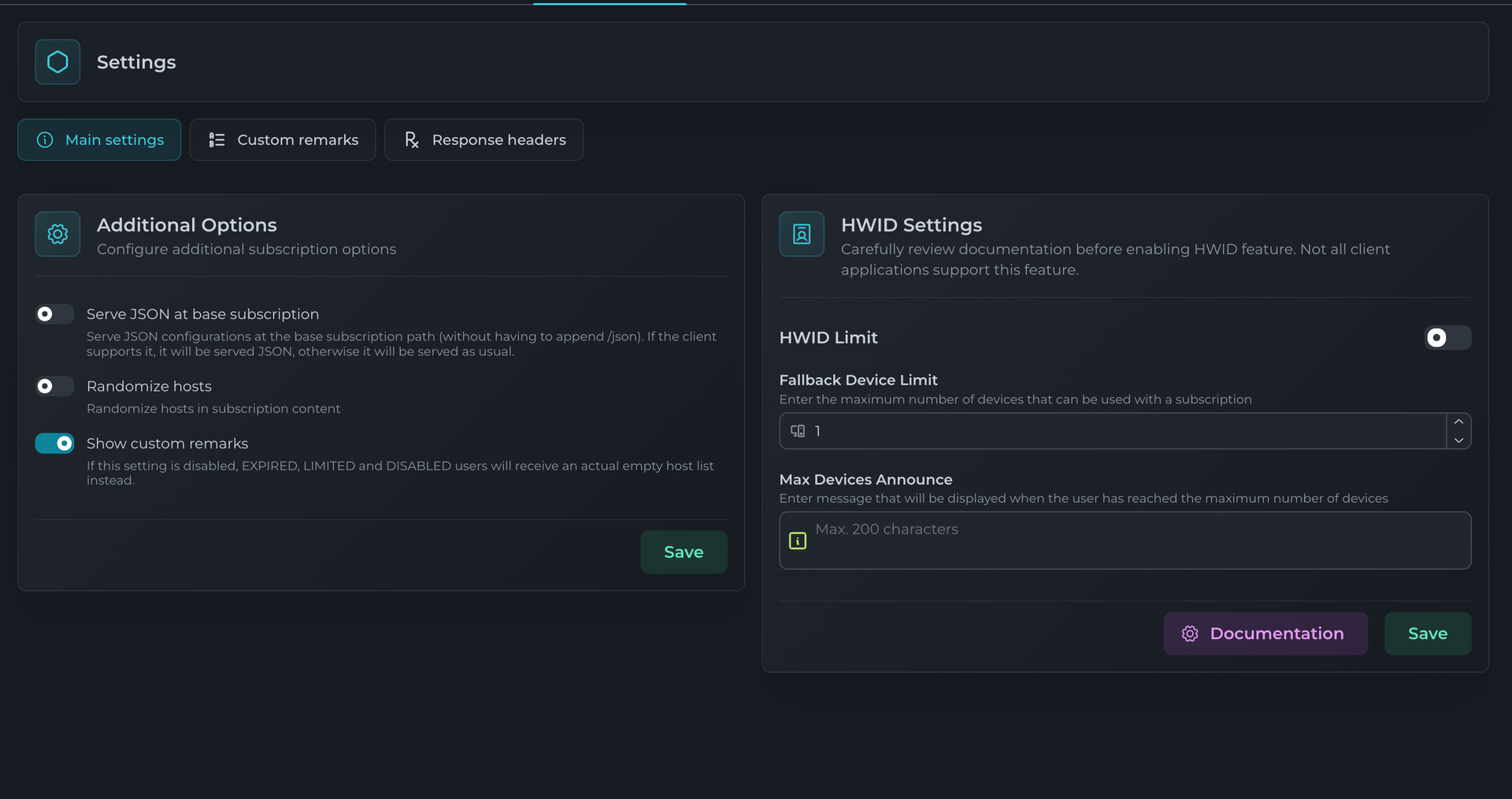This screenshot has width=1512, height=799.
Task: Save the Additional Options settings
Action: [684, 552]
